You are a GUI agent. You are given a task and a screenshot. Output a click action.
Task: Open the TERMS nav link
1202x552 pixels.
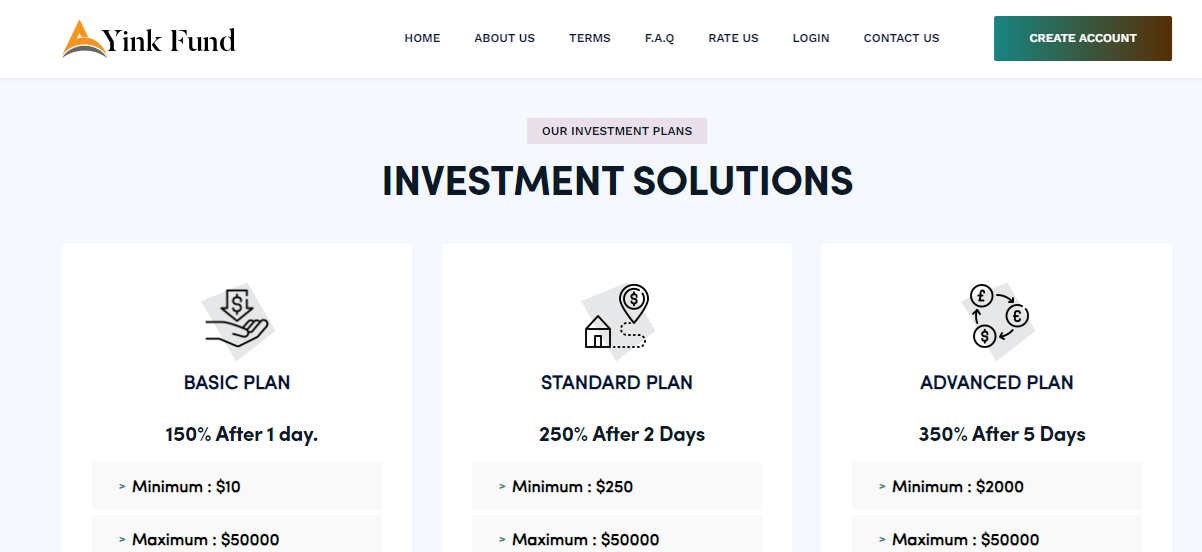(x=590, y=38)
